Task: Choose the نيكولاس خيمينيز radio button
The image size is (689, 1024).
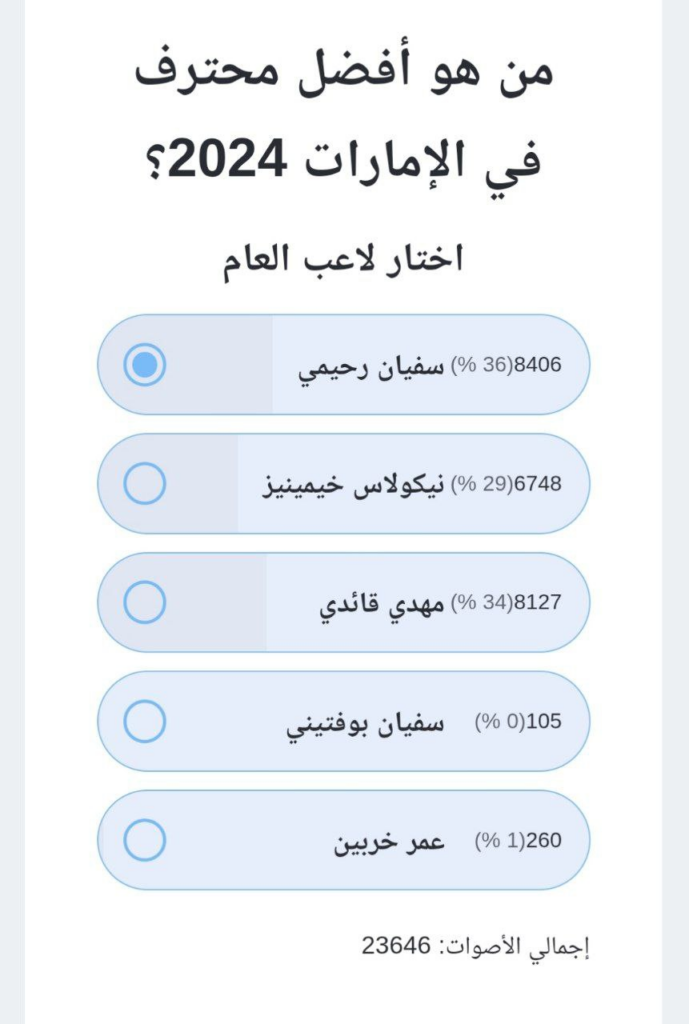Action: [145, 484]
